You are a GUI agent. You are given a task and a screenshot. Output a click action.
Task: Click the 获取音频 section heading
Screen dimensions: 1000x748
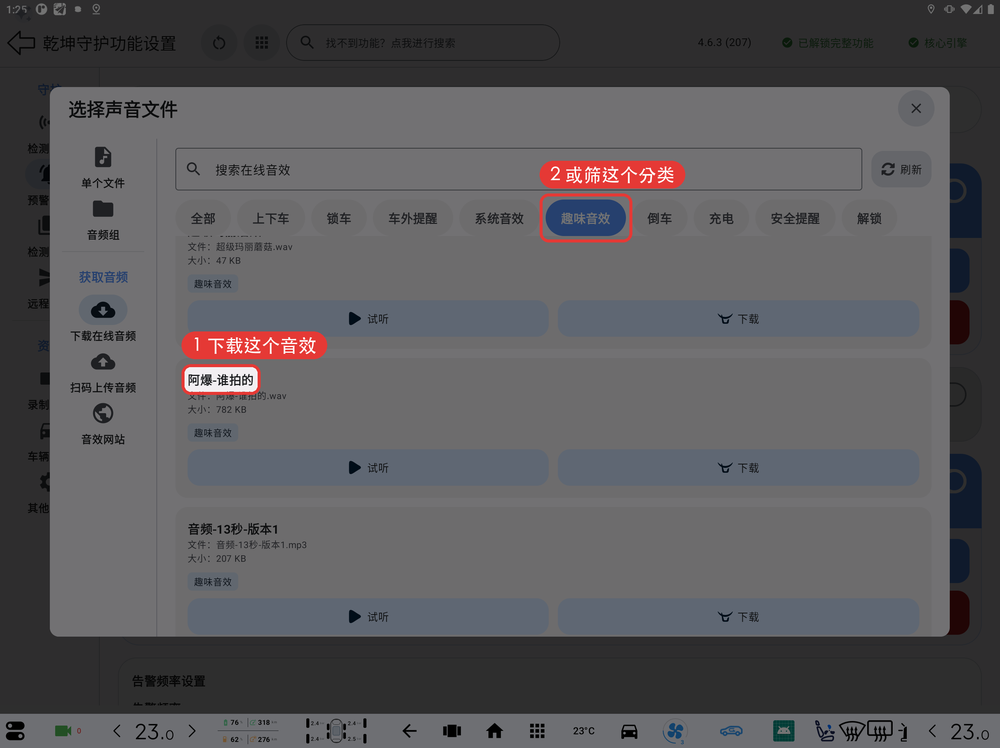(x=103, y=277)
